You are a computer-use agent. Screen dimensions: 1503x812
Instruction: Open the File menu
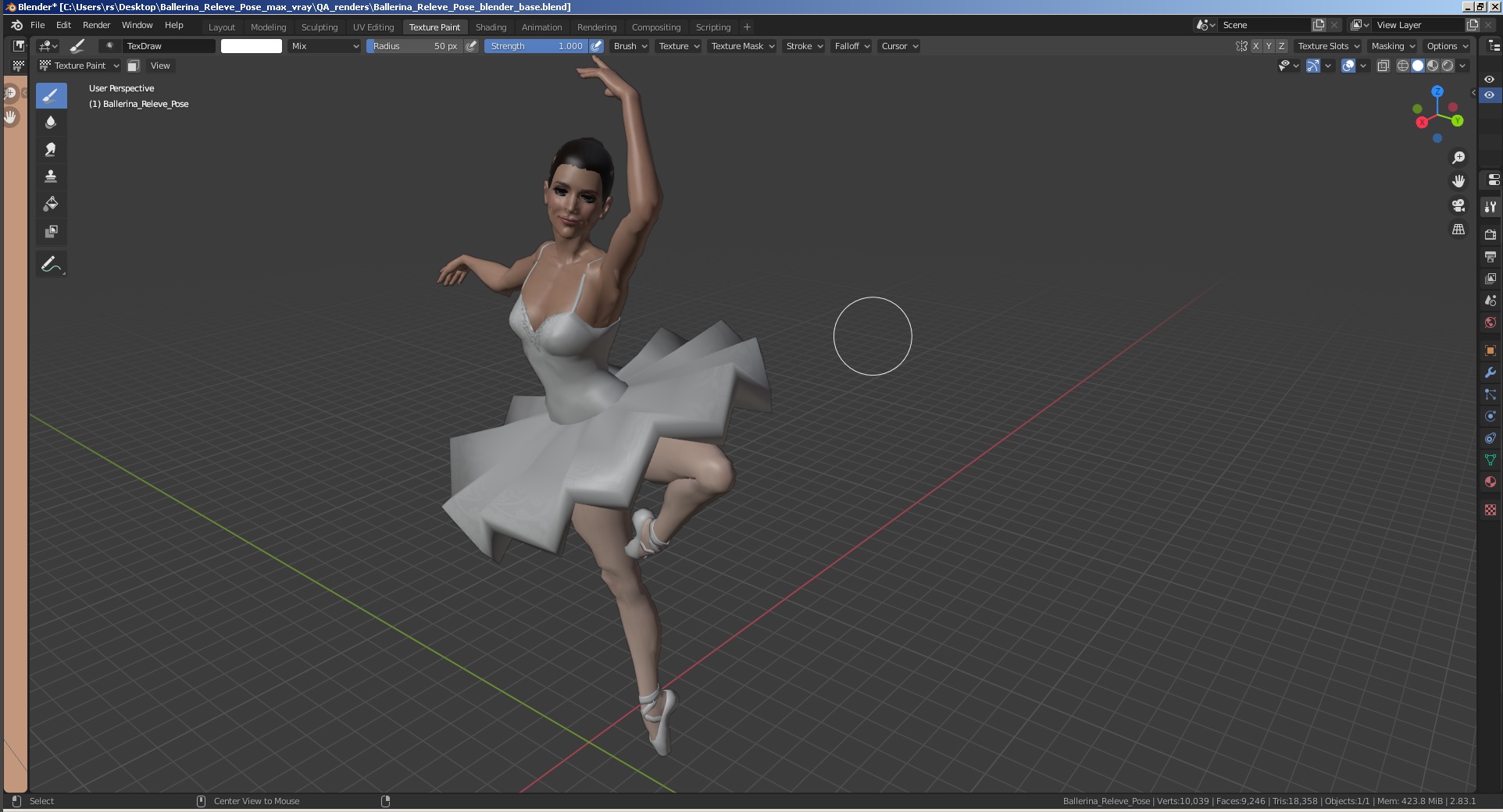click(37, 25)
